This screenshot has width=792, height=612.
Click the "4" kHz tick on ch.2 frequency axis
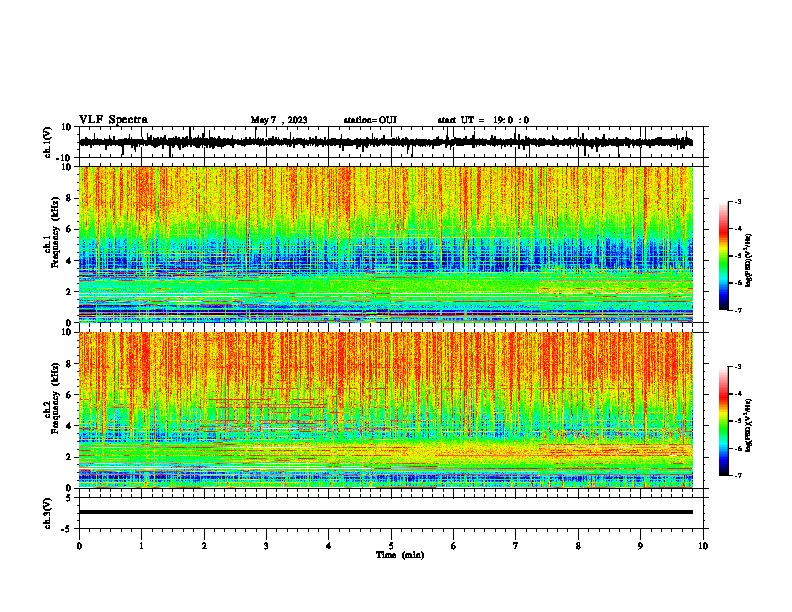point(69,426)
